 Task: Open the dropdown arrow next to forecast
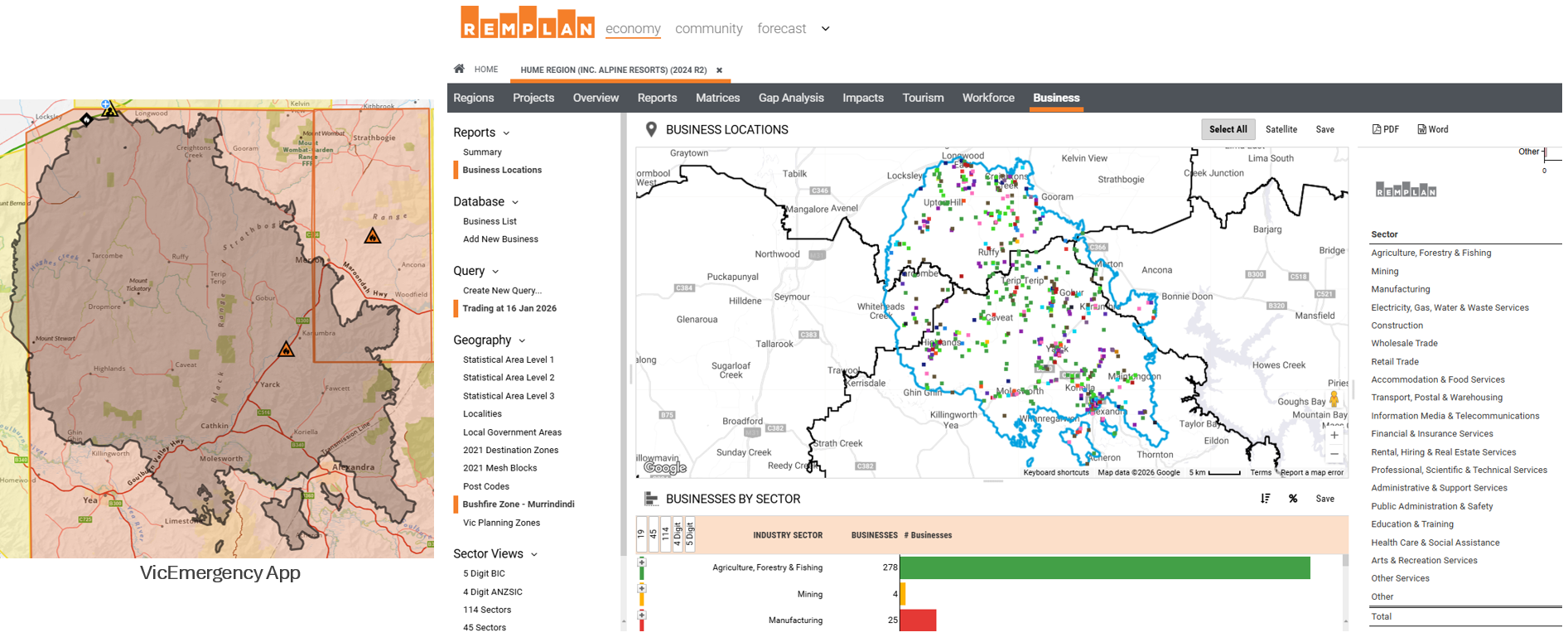click(825, 29)
